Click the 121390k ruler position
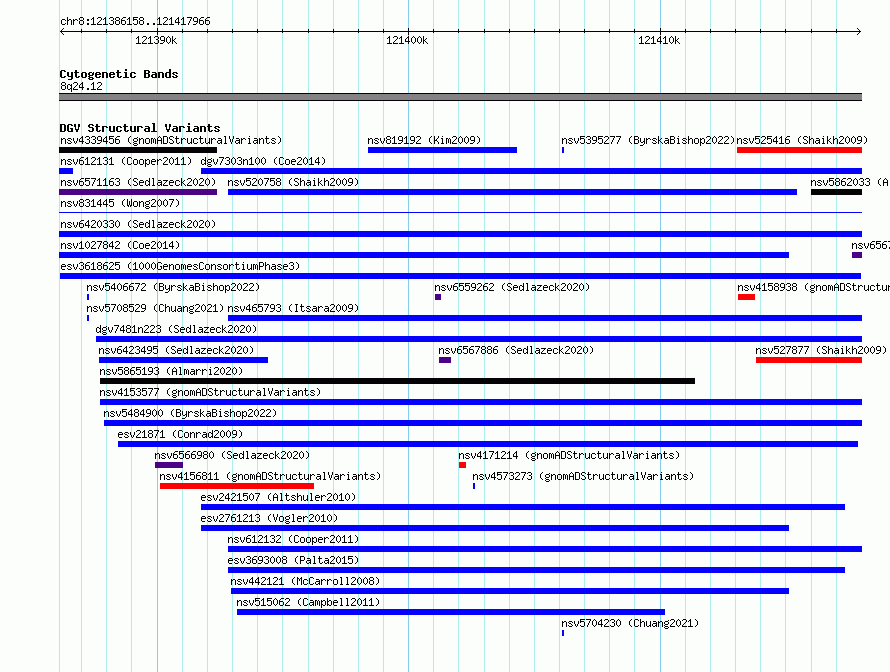The height and width of the screenshot is (672, 890). coord(156,40)
